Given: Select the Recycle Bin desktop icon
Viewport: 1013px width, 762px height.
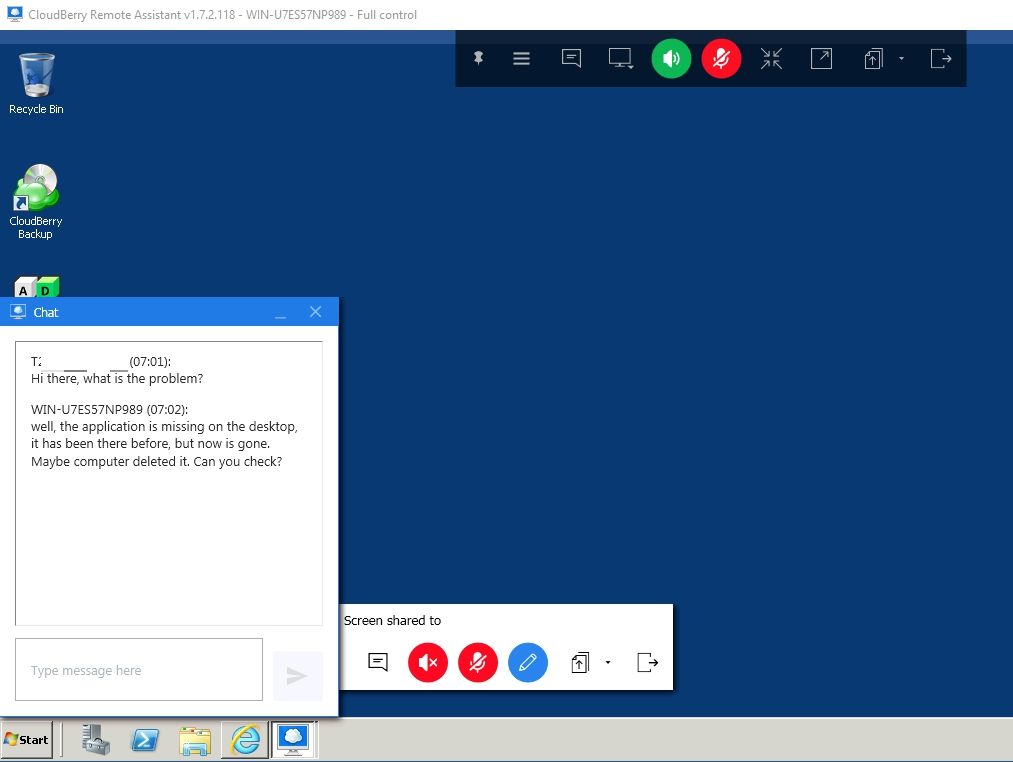Looking at the screenshot, I should point(36,84).
